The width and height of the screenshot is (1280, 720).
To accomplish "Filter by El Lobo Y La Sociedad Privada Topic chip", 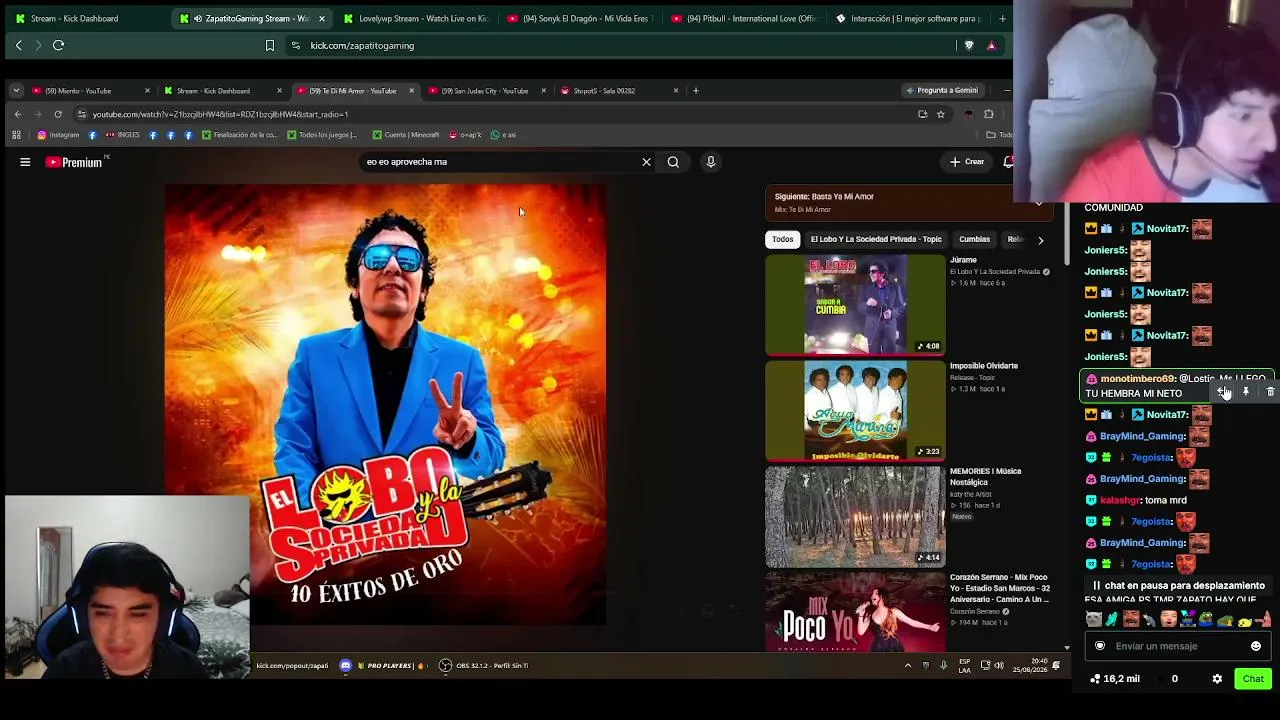I will click(876, 239).
